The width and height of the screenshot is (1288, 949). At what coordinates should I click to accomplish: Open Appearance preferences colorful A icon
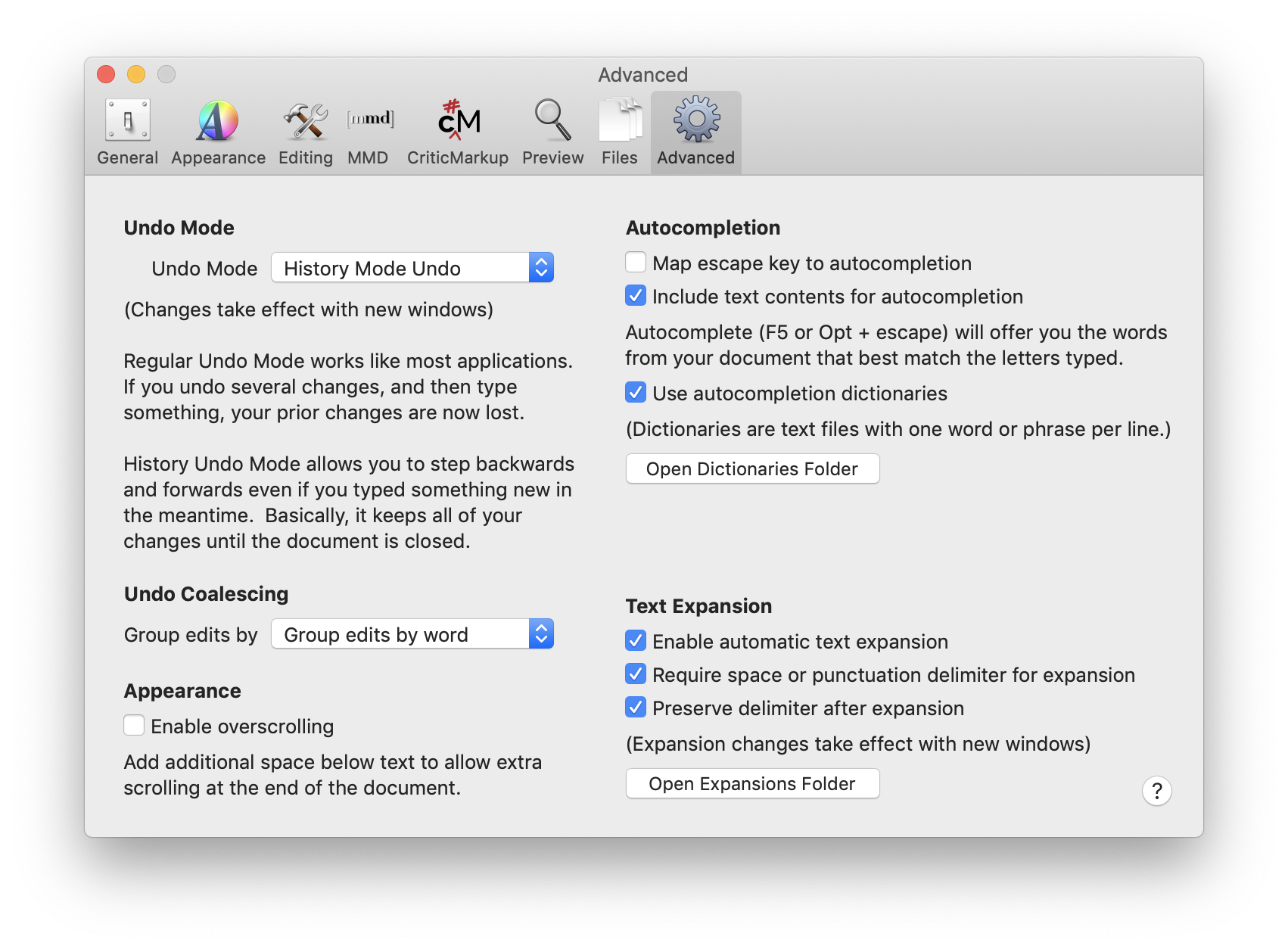tap(218, 121)
